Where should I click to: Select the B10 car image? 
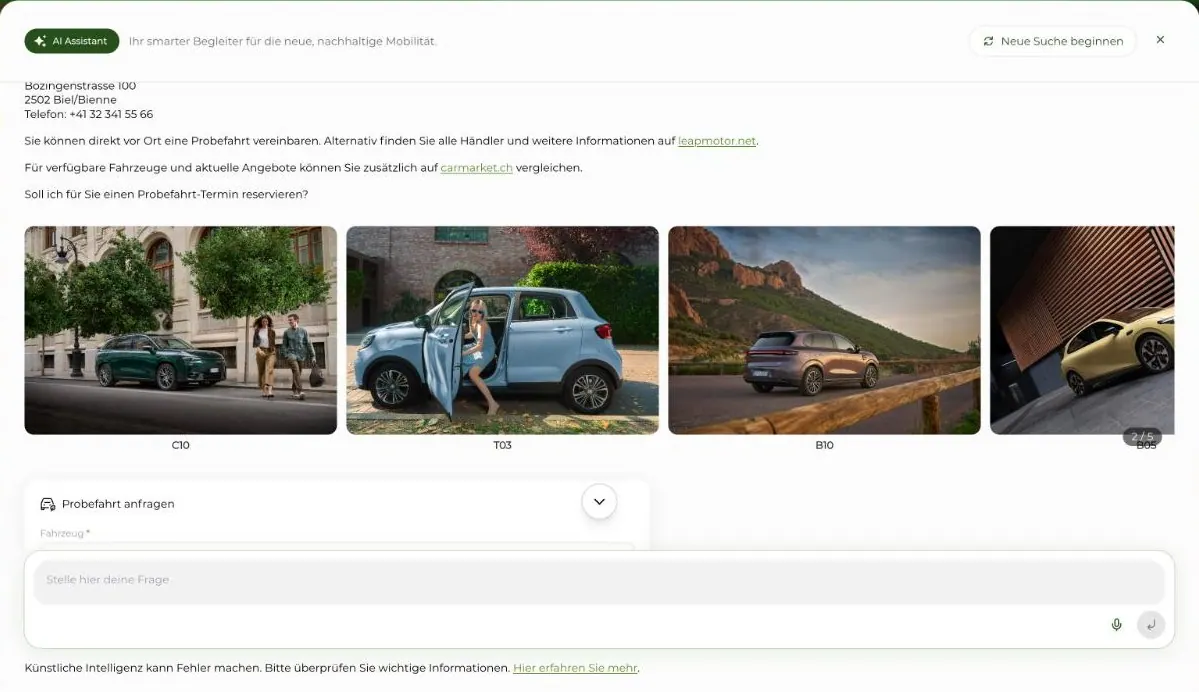824,330
